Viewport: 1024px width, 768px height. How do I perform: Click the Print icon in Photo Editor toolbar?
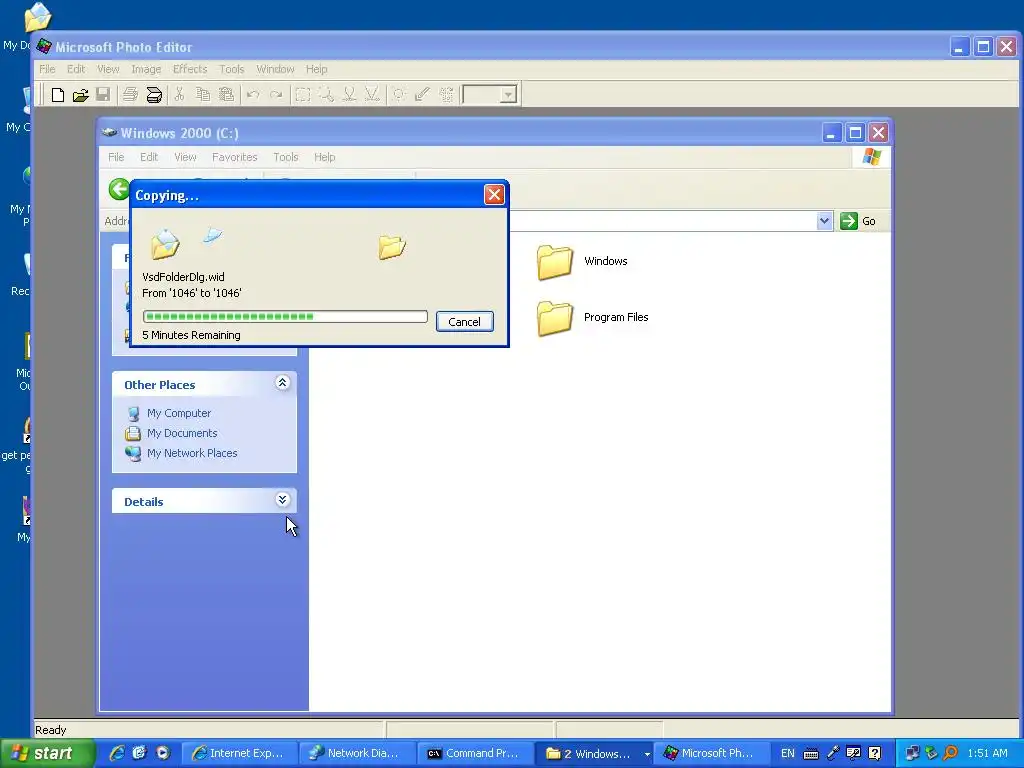pyautogui.click(x=131, y=95)
